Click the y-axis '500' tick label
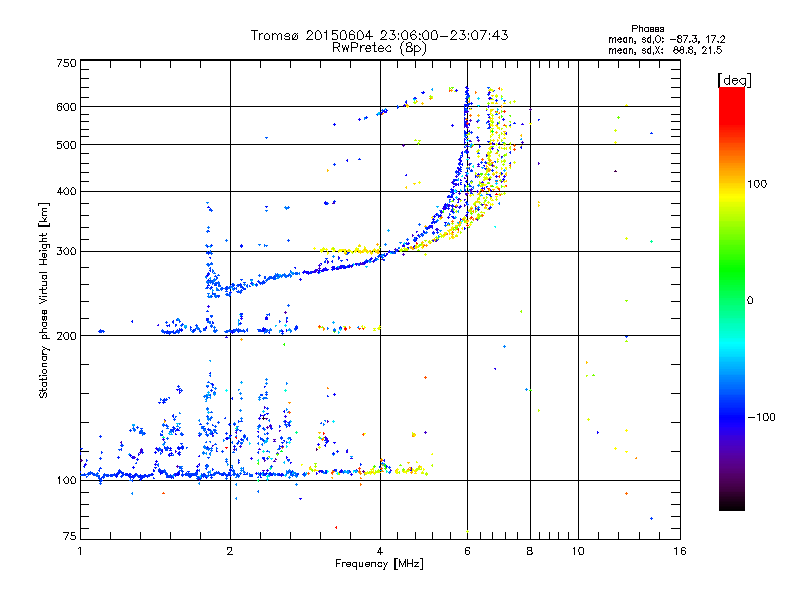The height and width of the screenshot is (600, 800). coord(66,145)
